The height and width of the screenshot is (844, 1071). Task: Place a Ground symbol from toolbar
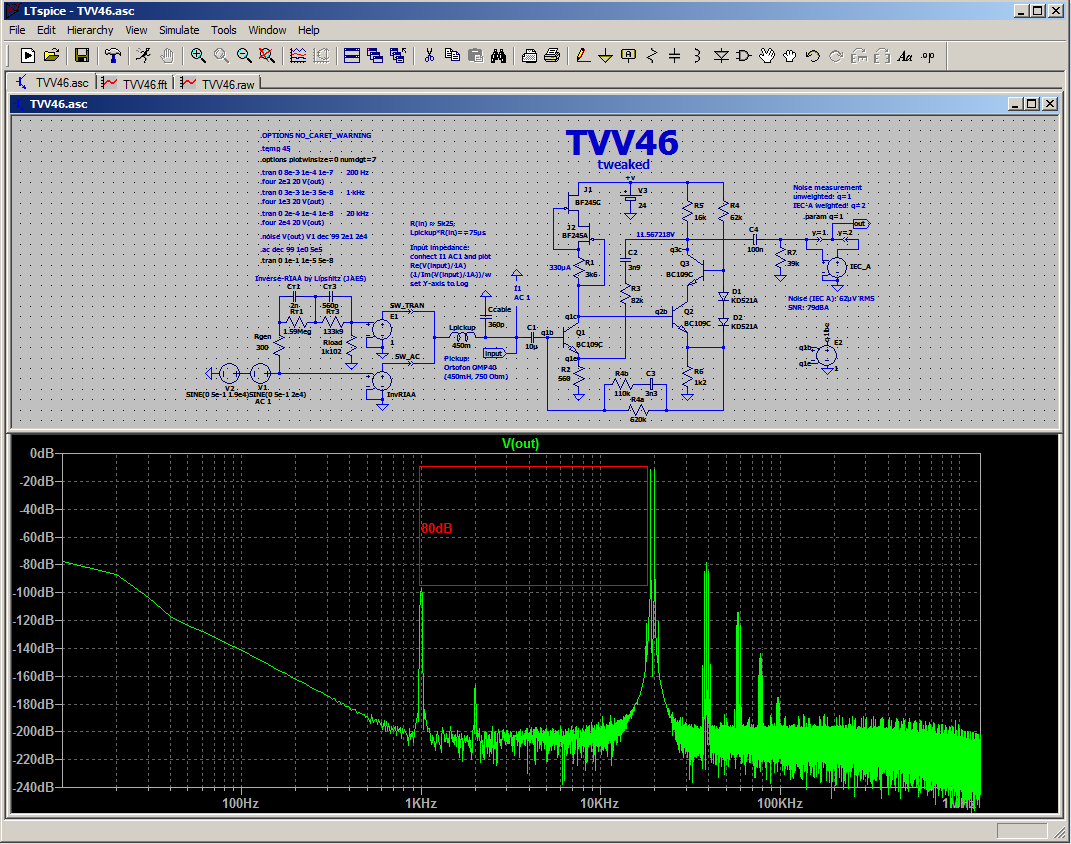(x=605, y=55)
